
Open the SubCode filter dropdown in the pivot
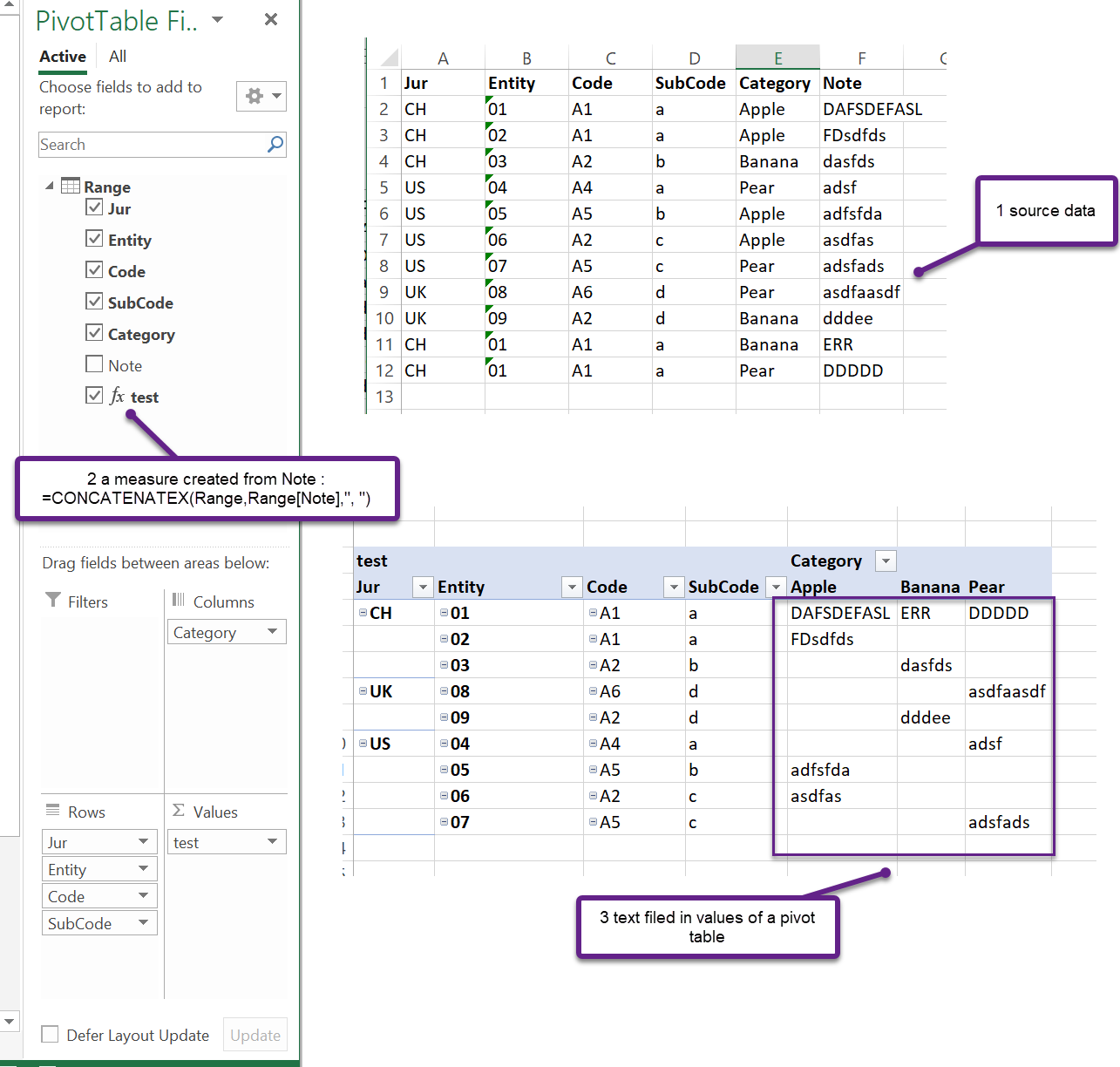(x=776, y=587)
